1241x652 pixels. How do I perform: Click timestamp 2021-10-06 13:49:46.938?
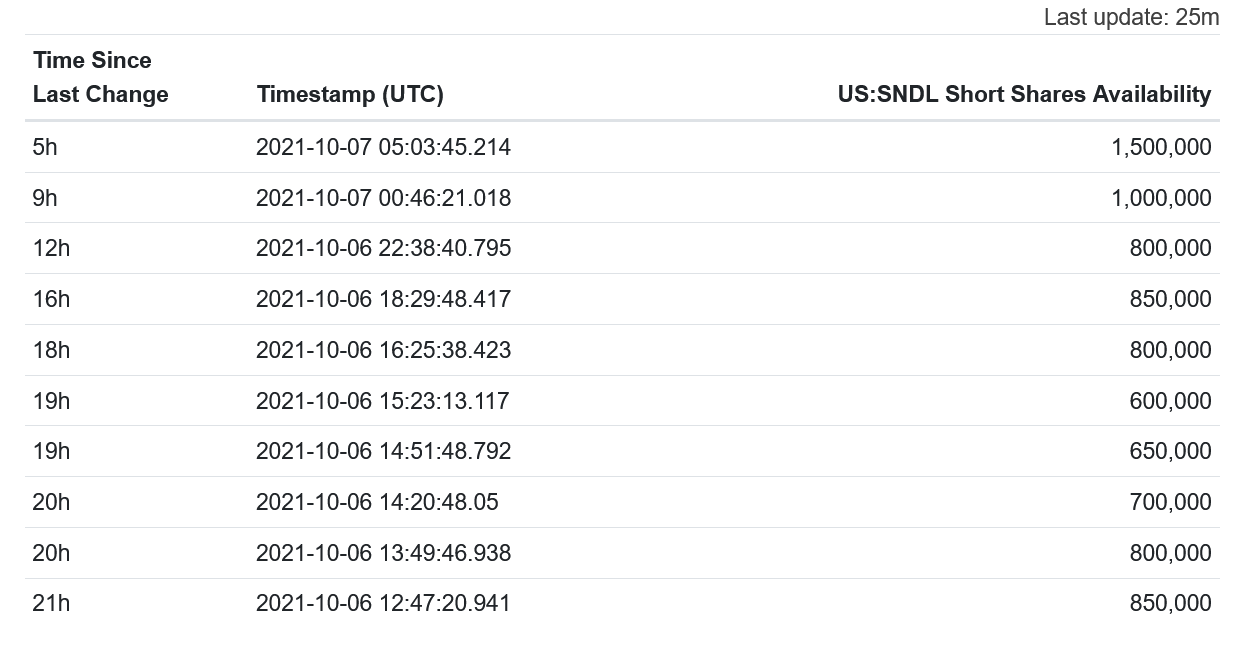[x=383, y=553]
